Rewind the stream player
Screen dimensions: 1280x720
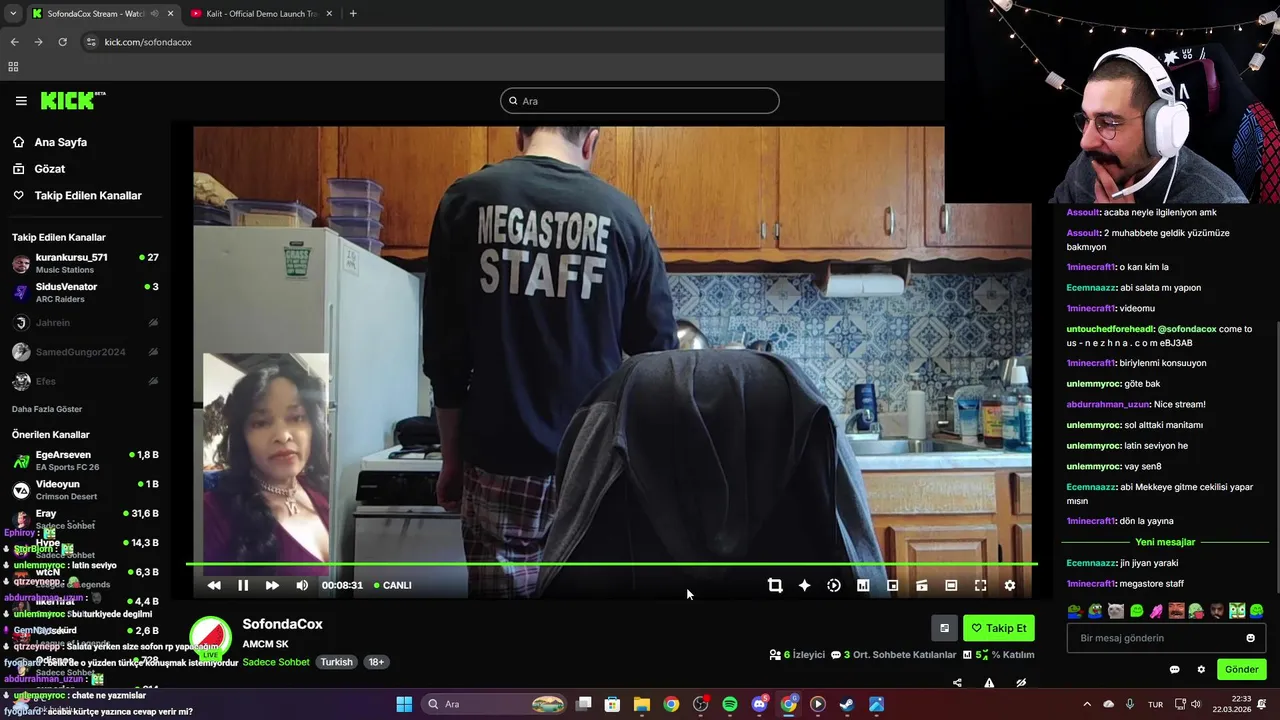pyautogui.click(x=214, y=585)
